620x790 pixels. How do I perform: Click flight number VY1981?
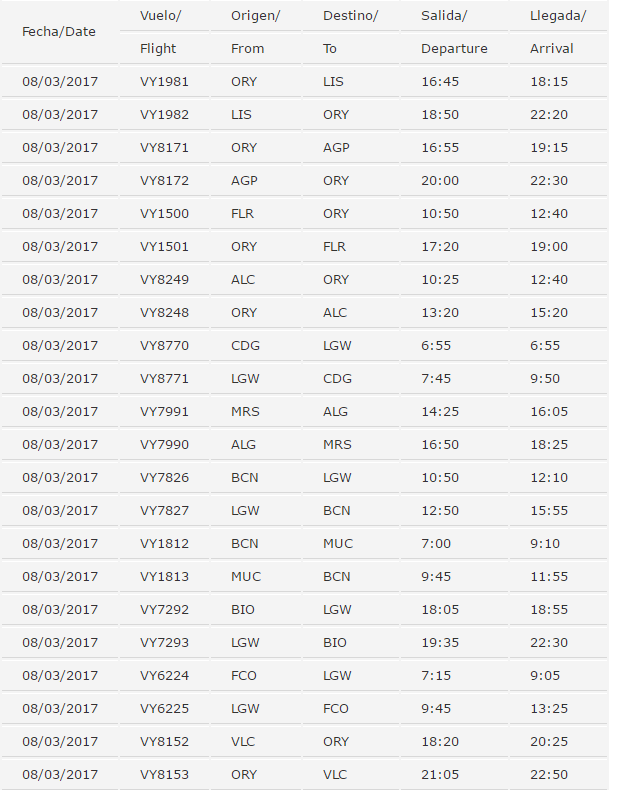(164, 82)
